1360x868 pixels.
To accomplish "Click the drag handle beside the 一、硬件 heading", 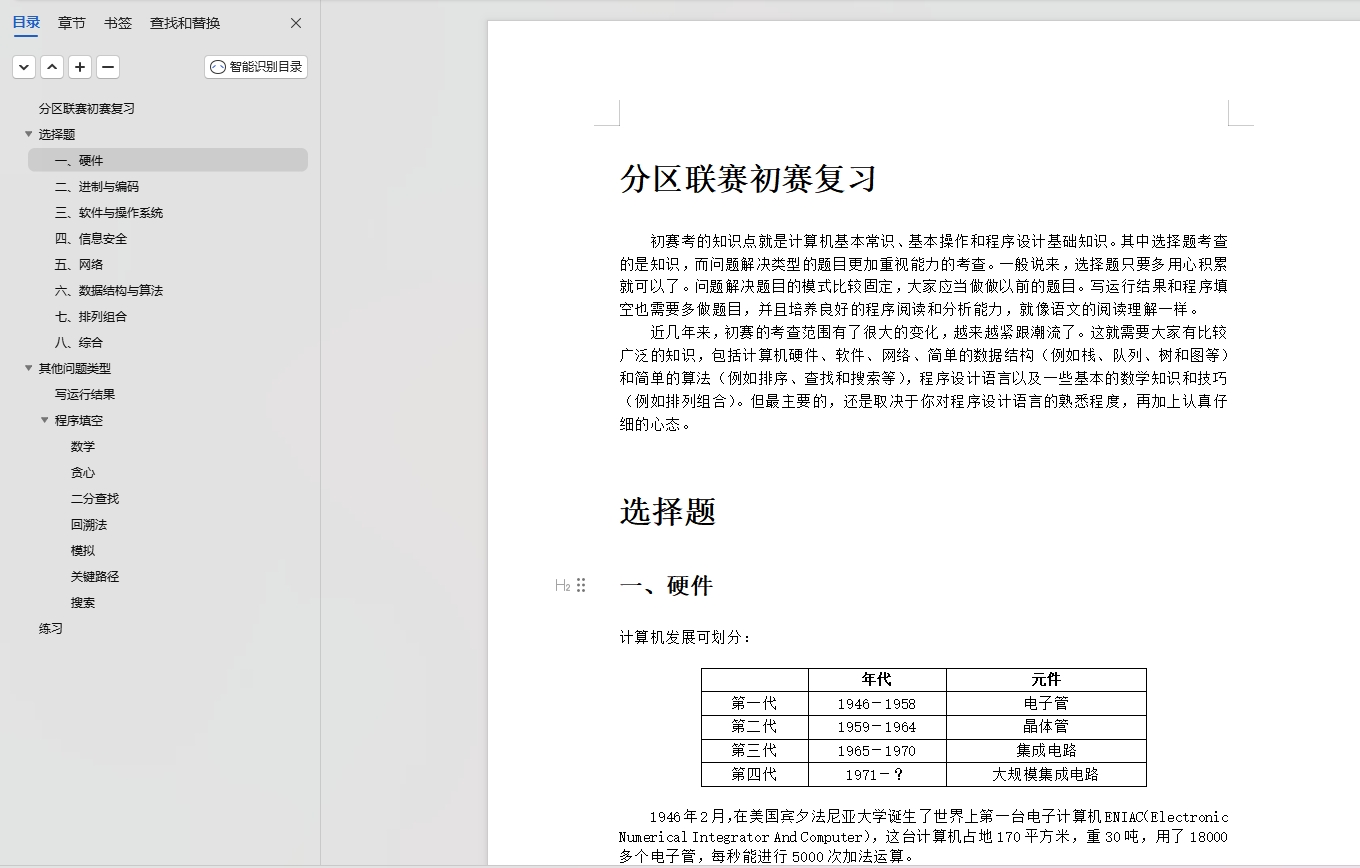I will [x=582, y=586].
